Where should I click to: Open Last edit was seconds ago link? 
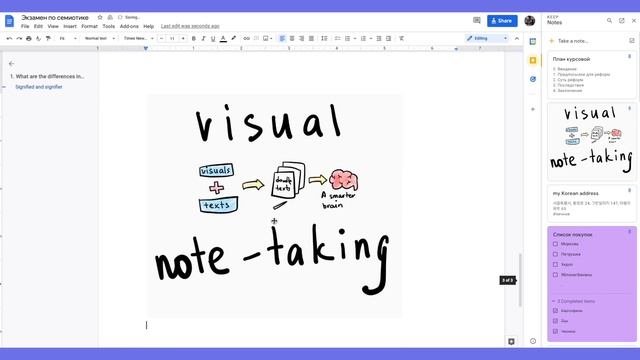tap(190, 26)
